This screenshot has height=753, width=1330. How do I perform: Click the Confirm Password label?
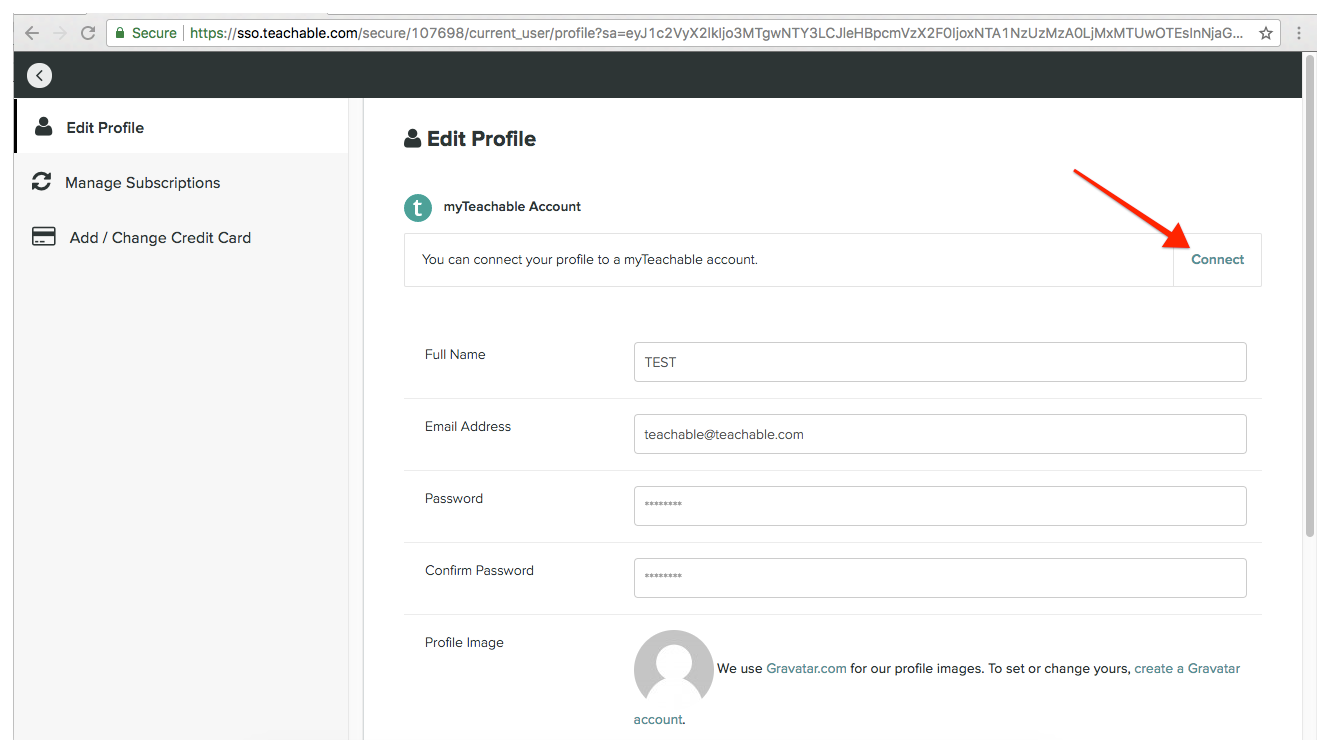479,570
